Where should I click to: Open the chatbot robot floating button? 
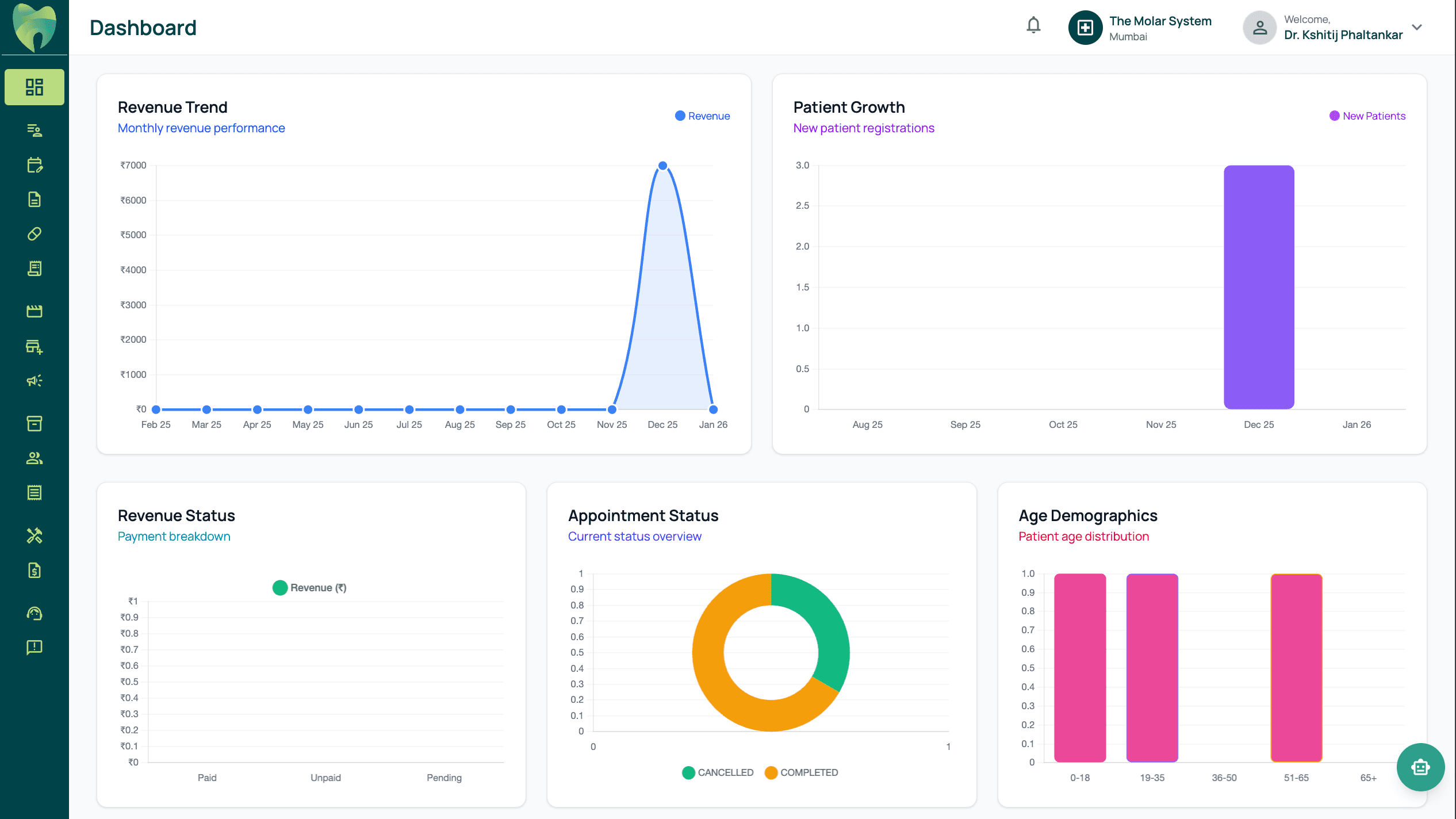click(1420, 767)
